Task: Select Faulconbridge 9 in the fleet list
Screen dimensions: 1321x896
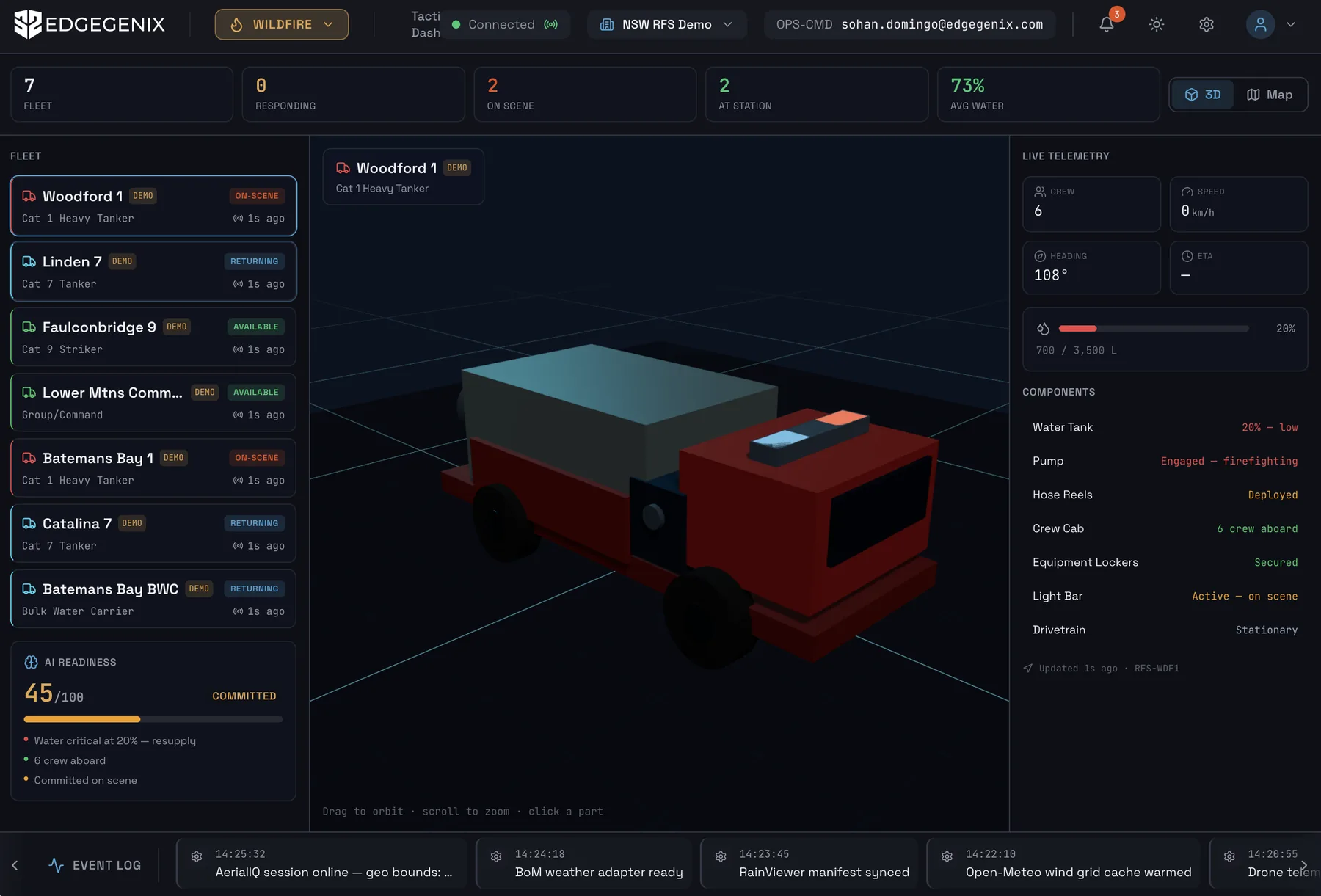Action: tap(153, 337)
